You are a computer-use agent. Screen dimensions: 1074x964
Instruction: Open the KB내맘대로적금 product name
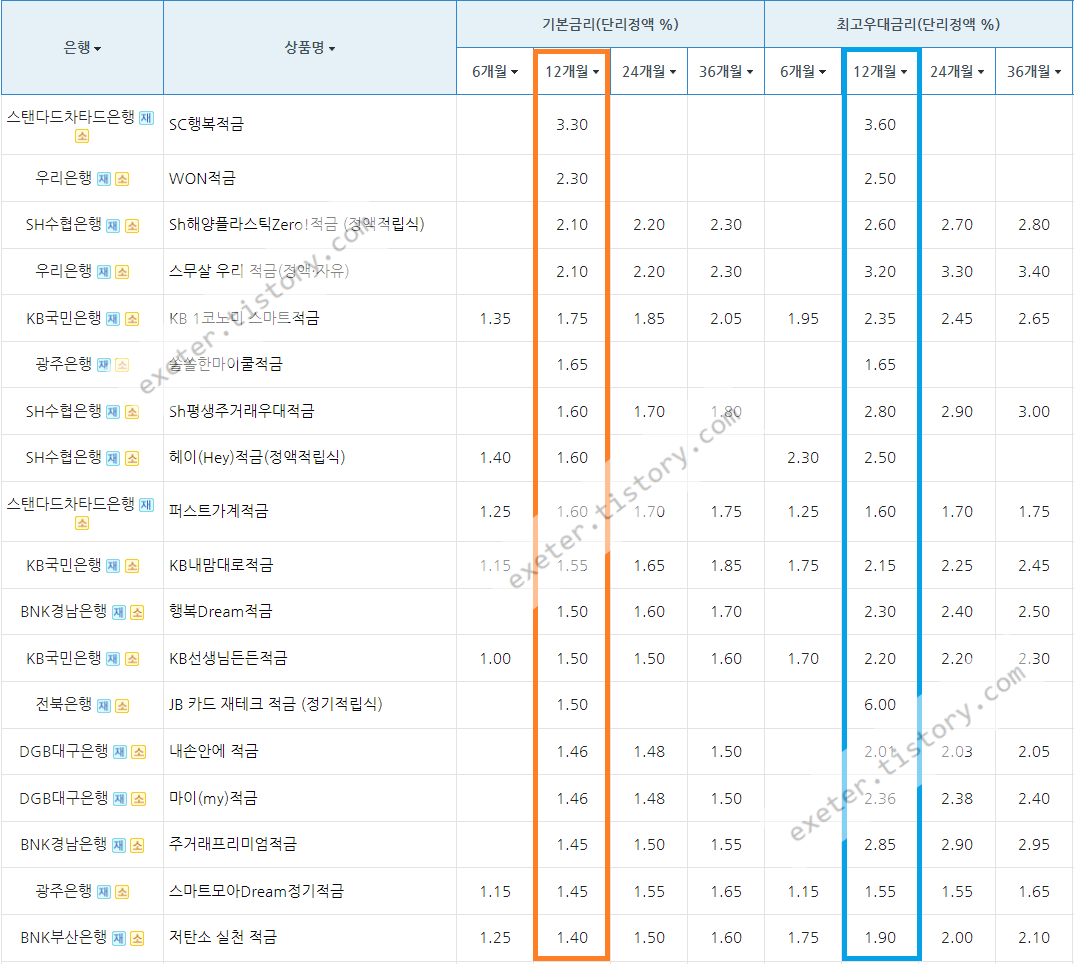coord(221,565)
